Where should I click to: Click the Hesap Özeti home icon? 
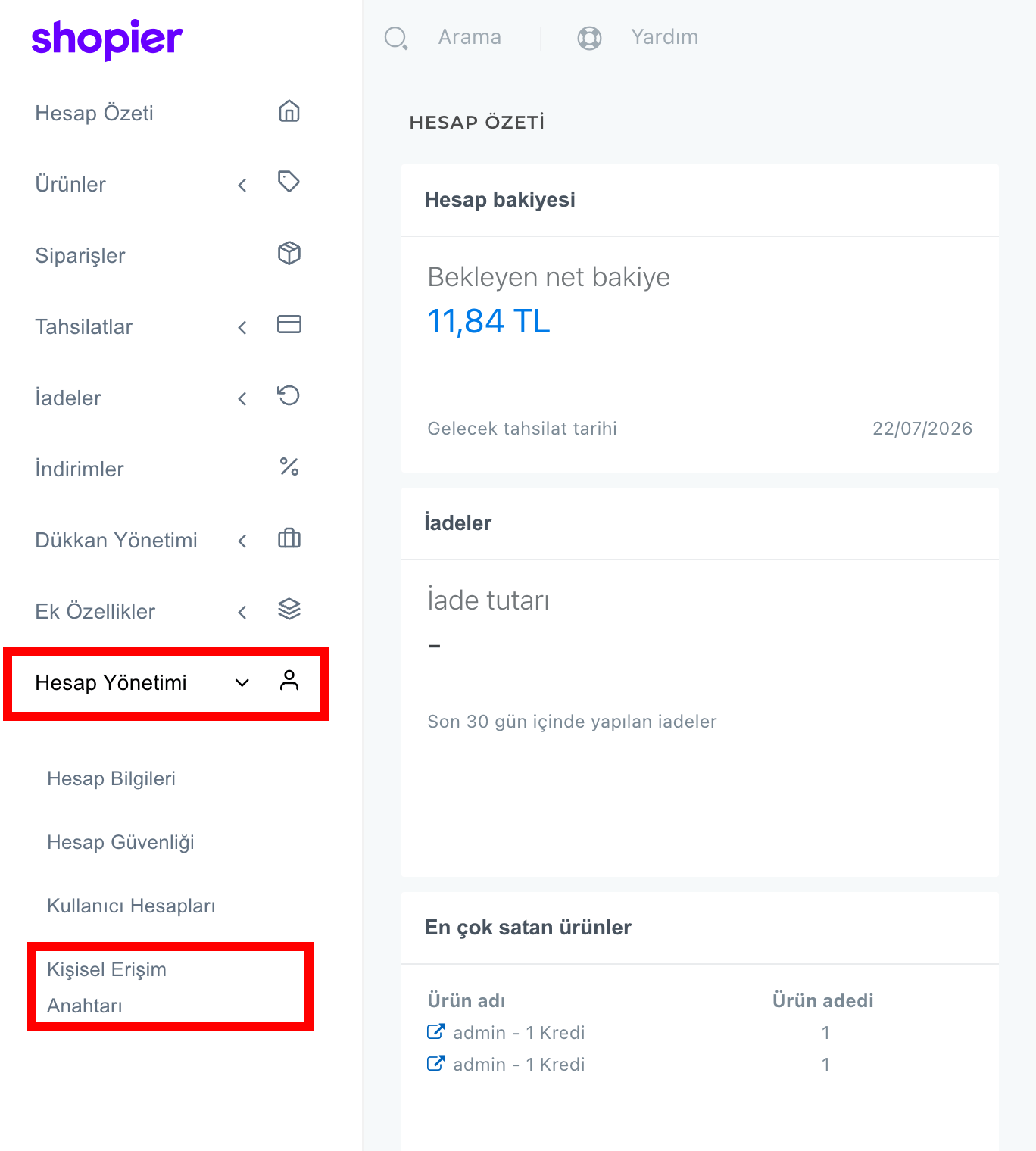click(289, 111)
